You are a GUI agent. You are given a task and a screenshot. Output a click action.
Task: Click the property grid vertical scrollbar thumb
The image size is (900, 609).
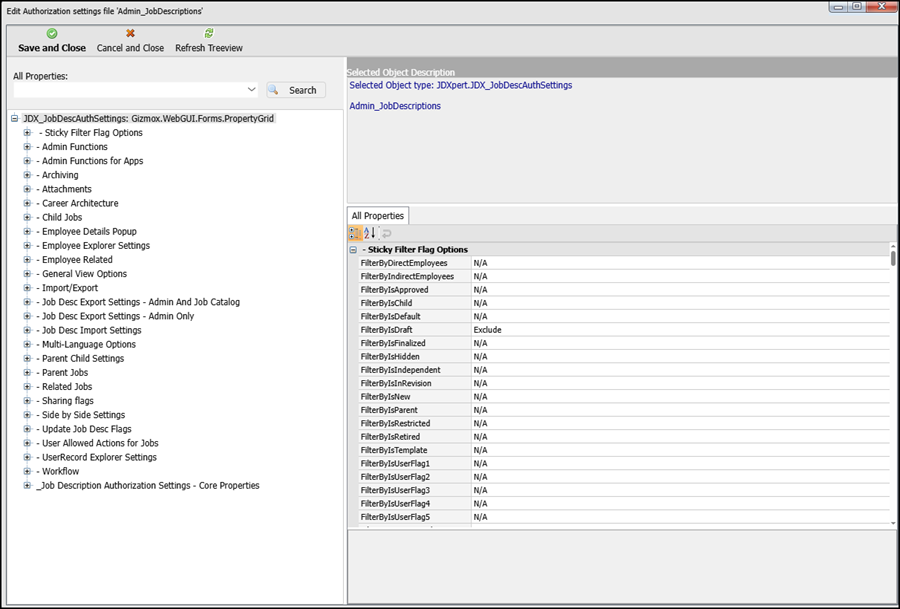click(x=893, y=258)
